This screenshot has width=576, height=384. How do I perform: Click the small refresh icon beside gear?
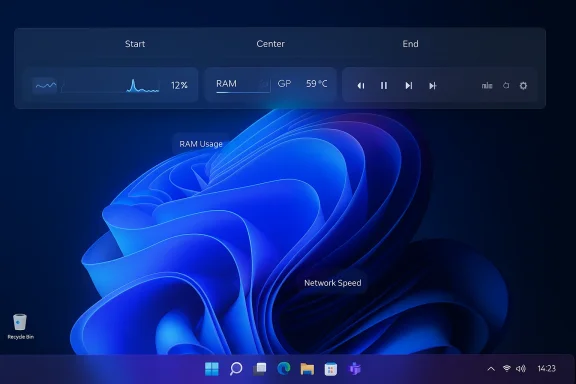tap(506, 86)
